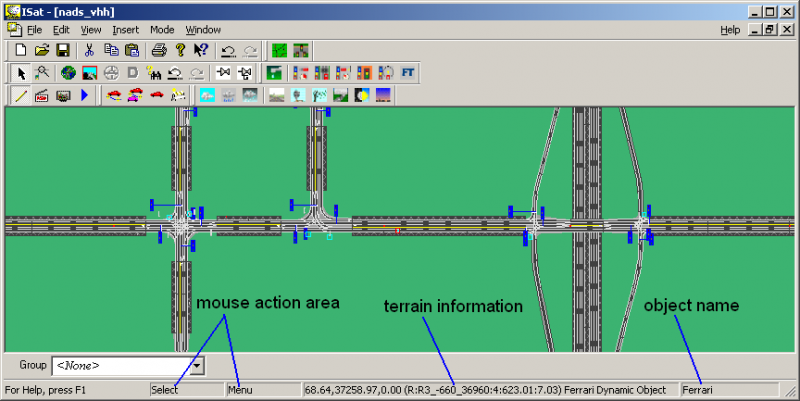Viewport: 800px width, 401px height.
Task: Save using the floppy disk icon
Action: click(x=63, y=50)
